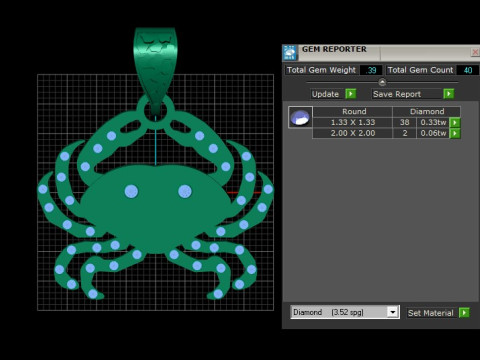Viewport: 480px width, 360px height.
Task: Click the Gem Reporter app icon
Action: coord(289,52)
